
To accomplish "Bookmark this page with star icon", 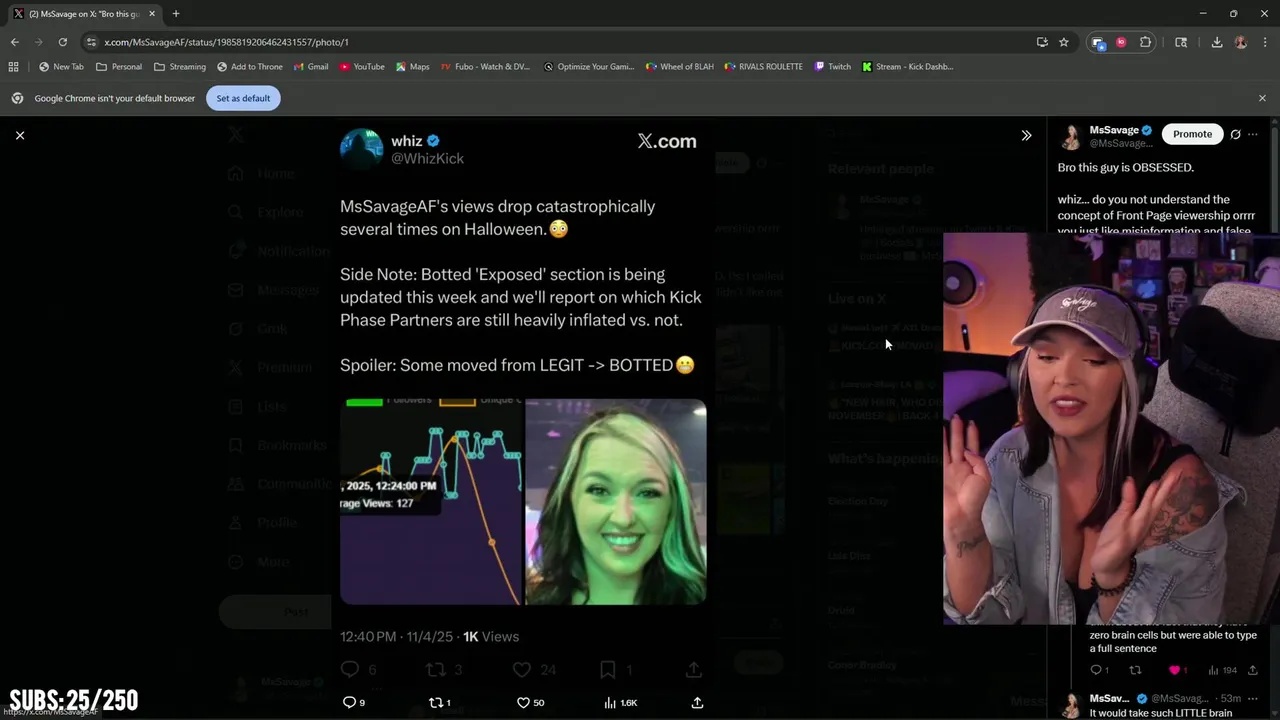I will point(1064,42).
